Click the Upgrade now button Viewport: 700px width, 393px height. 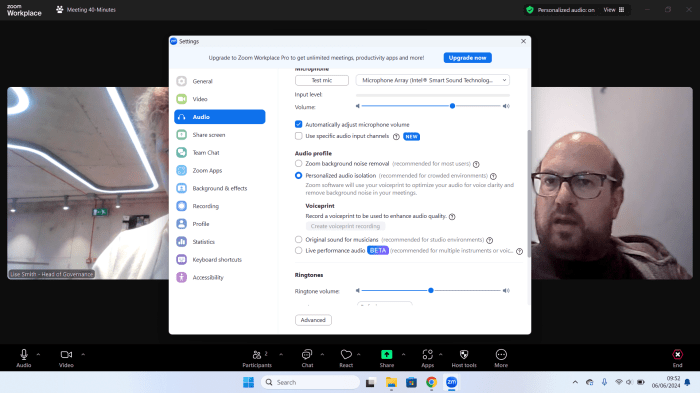pyautogui.click(x=467, y=58)
